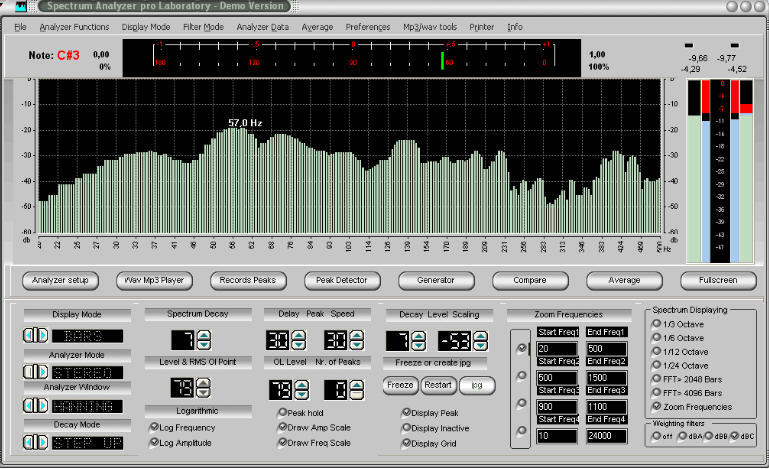Click the application icon in title bar
Viewport: 769px width, 469px height.
21,6
